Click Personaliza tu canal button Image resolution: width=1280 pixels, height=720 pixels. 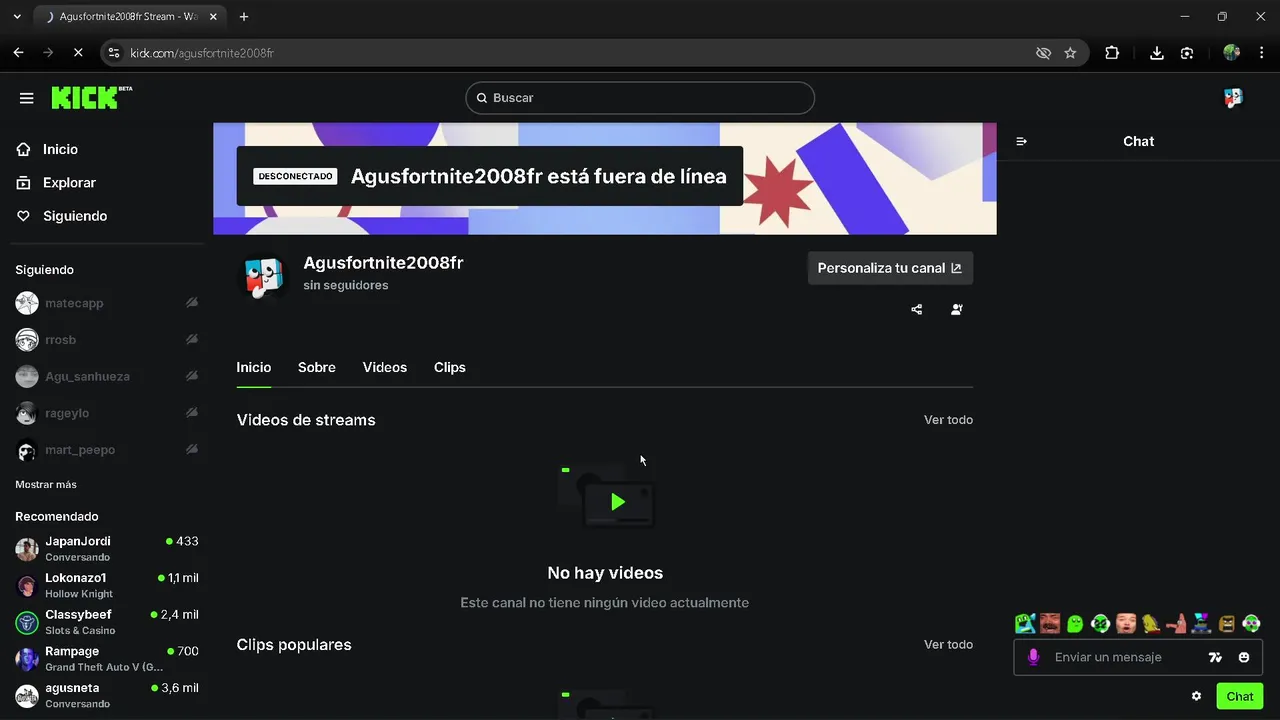(890, 268)
